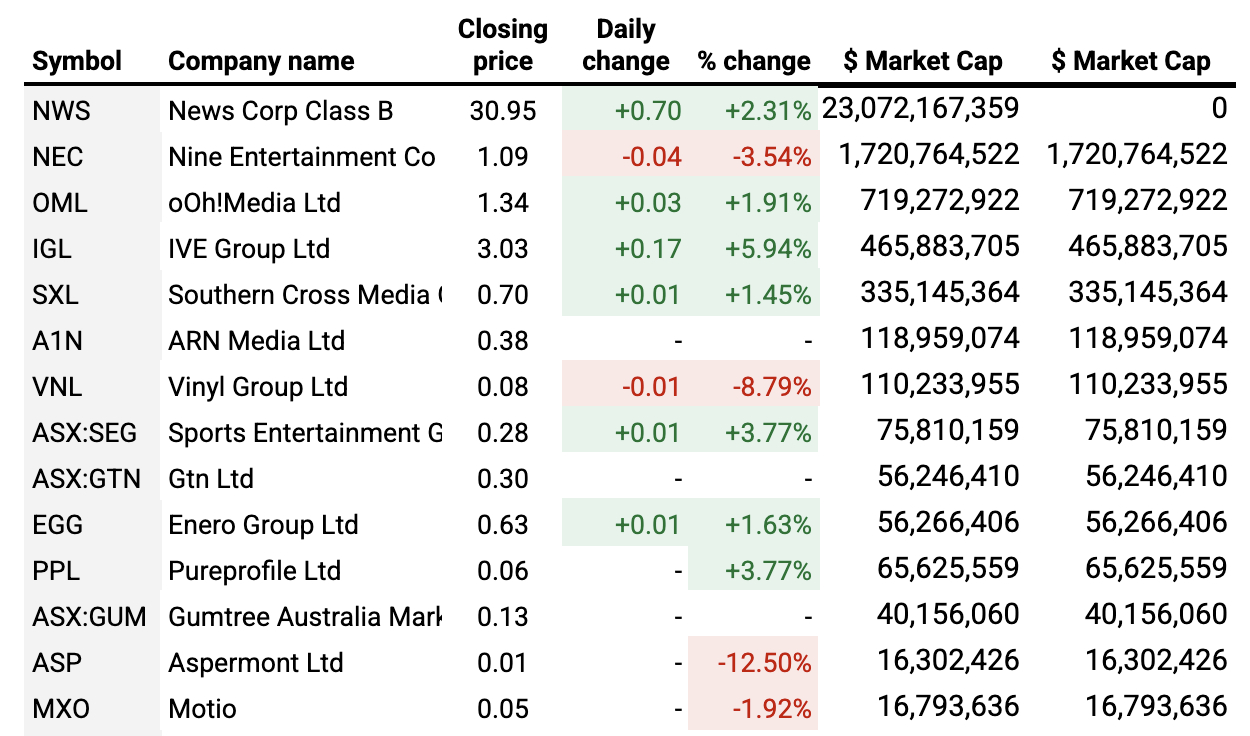Select the Closing price column header

pos(502,45)
